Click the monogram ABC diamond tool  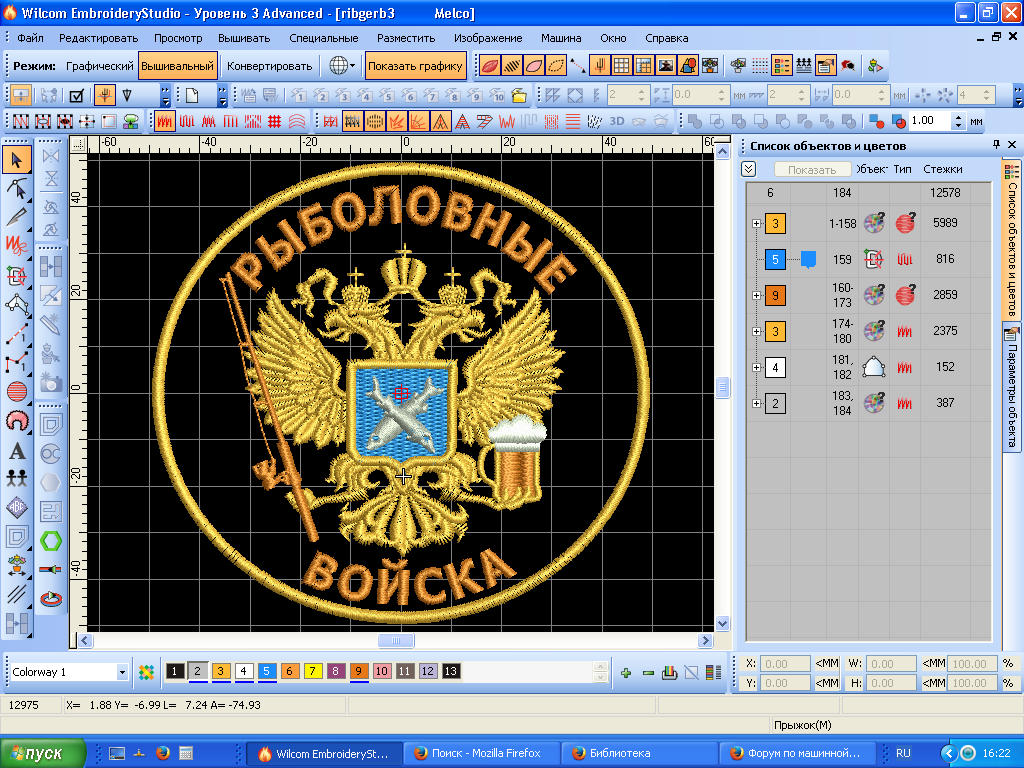tap(17, 506)
